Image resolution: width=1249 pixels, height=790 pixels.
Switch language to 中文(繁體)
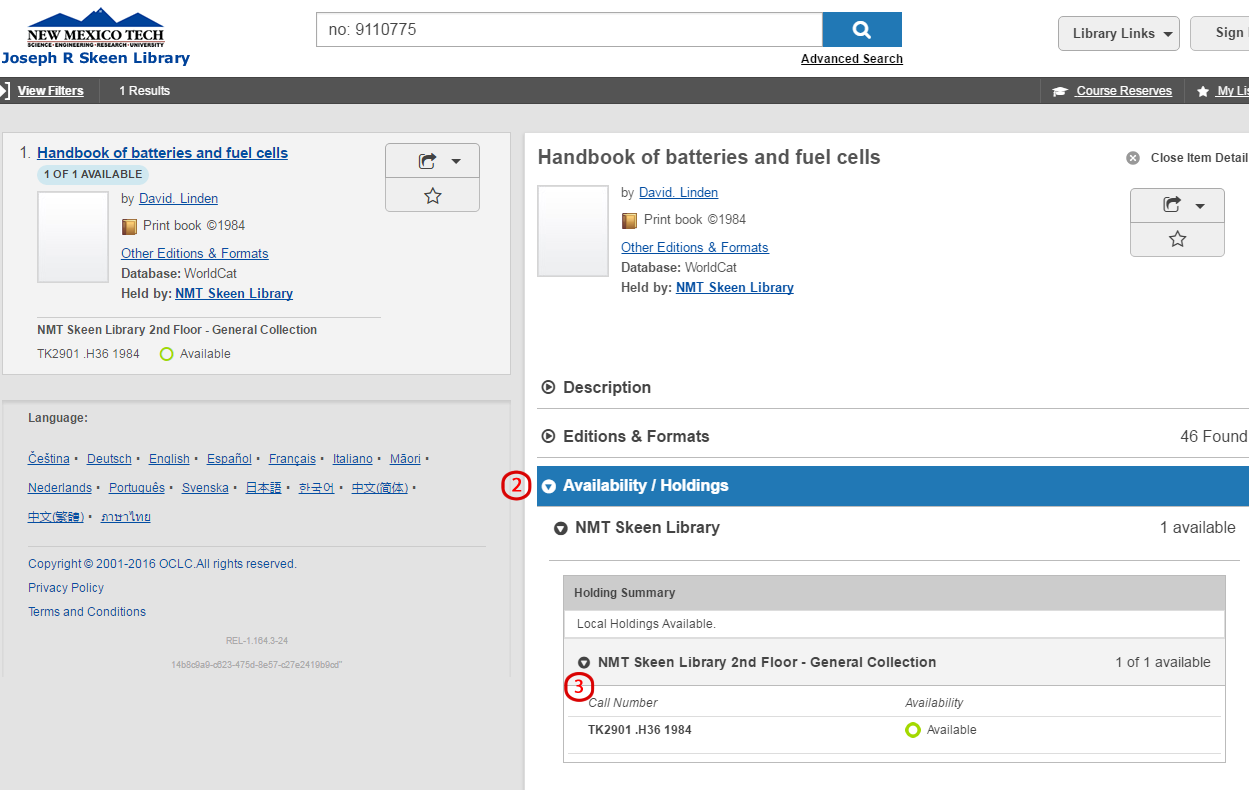[x=56, y=517]
